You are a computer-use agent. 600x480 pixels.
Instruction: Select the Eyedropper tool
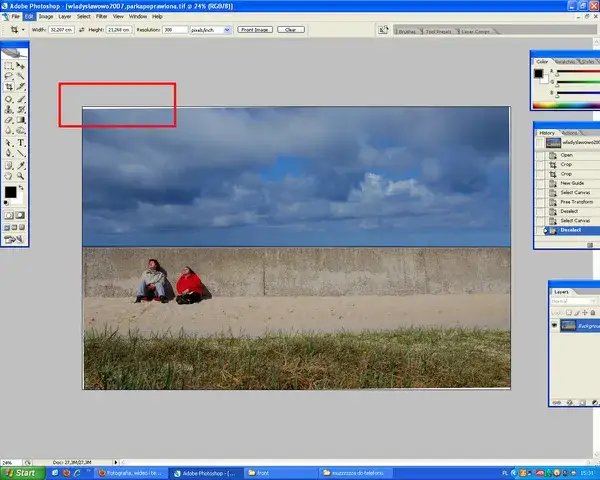20,165
